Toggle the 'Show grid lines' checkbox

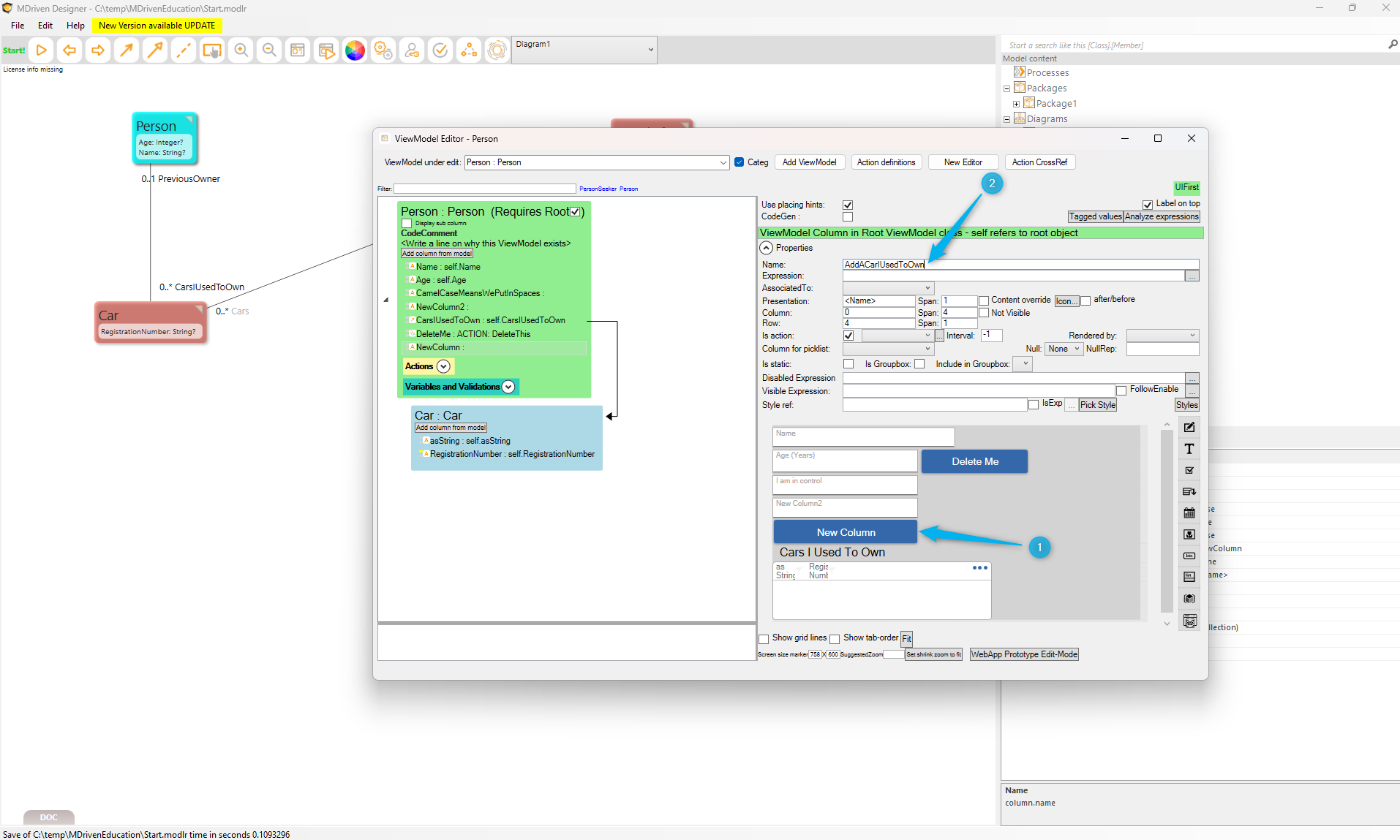click(x=764, y=639)
